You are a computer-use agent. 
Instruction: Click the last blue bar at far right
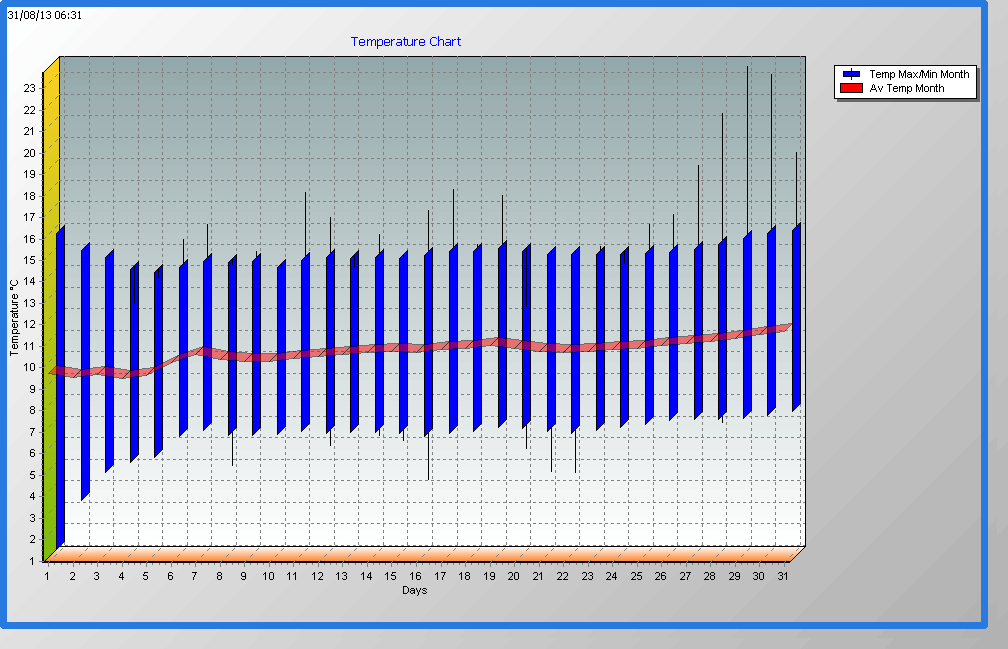point(796,320)
